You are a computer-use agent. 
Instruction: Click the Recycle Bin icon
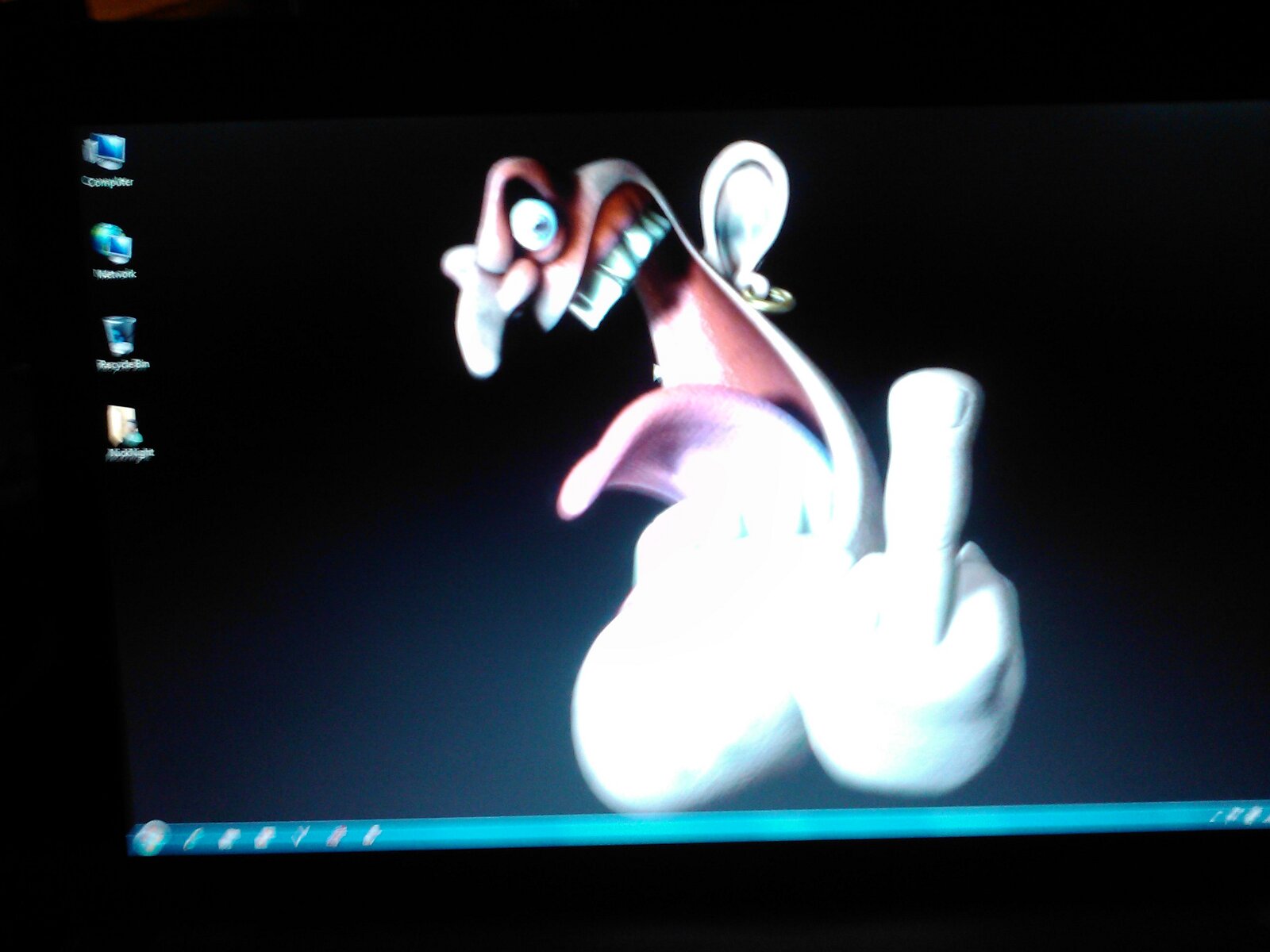click(x=120, y=335)
